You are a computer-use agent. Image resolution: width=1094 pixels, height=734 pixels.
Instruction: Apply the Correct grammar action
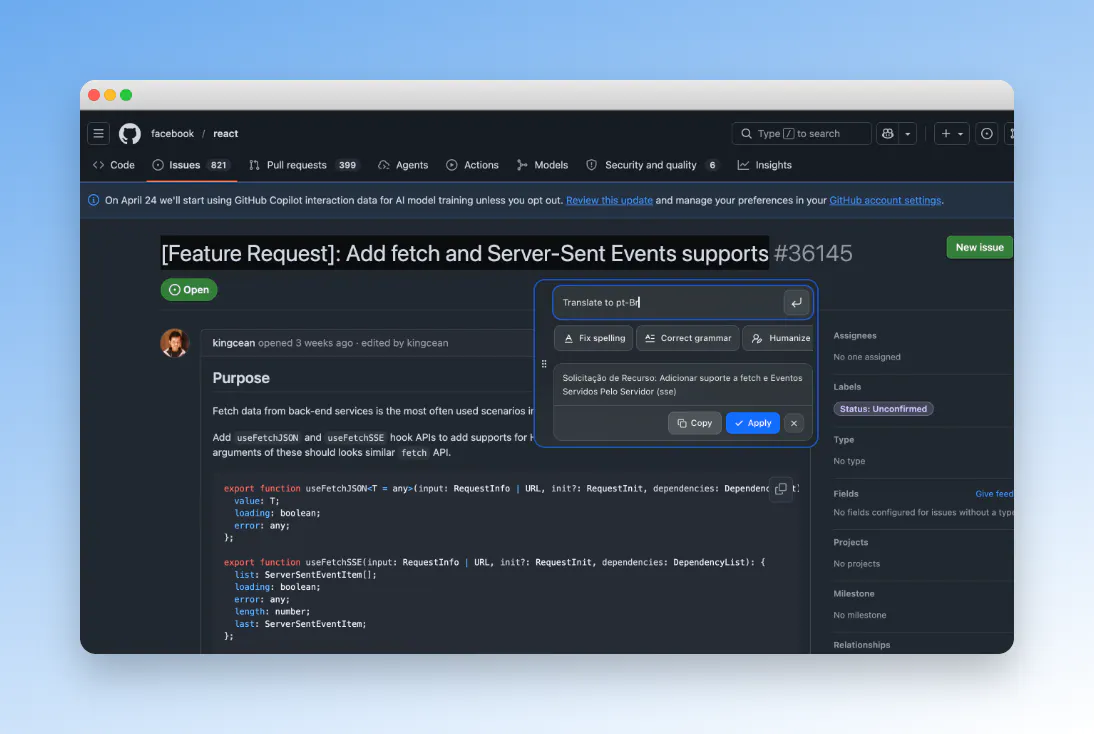click(687, 338)
